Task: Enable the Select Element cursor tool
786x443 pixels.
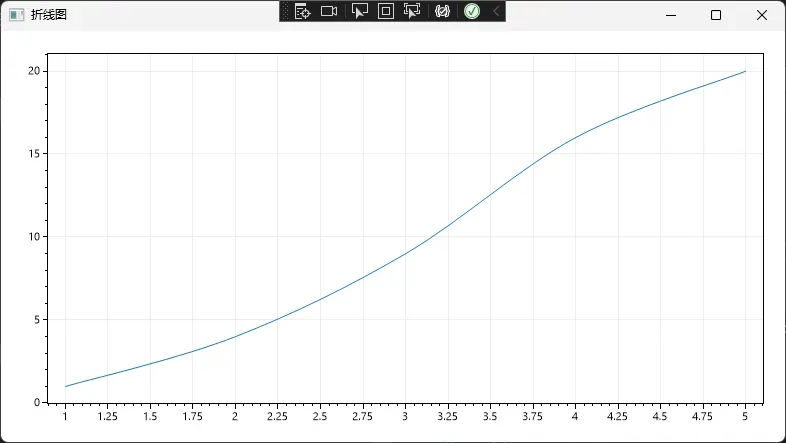Action: point(360,11)
